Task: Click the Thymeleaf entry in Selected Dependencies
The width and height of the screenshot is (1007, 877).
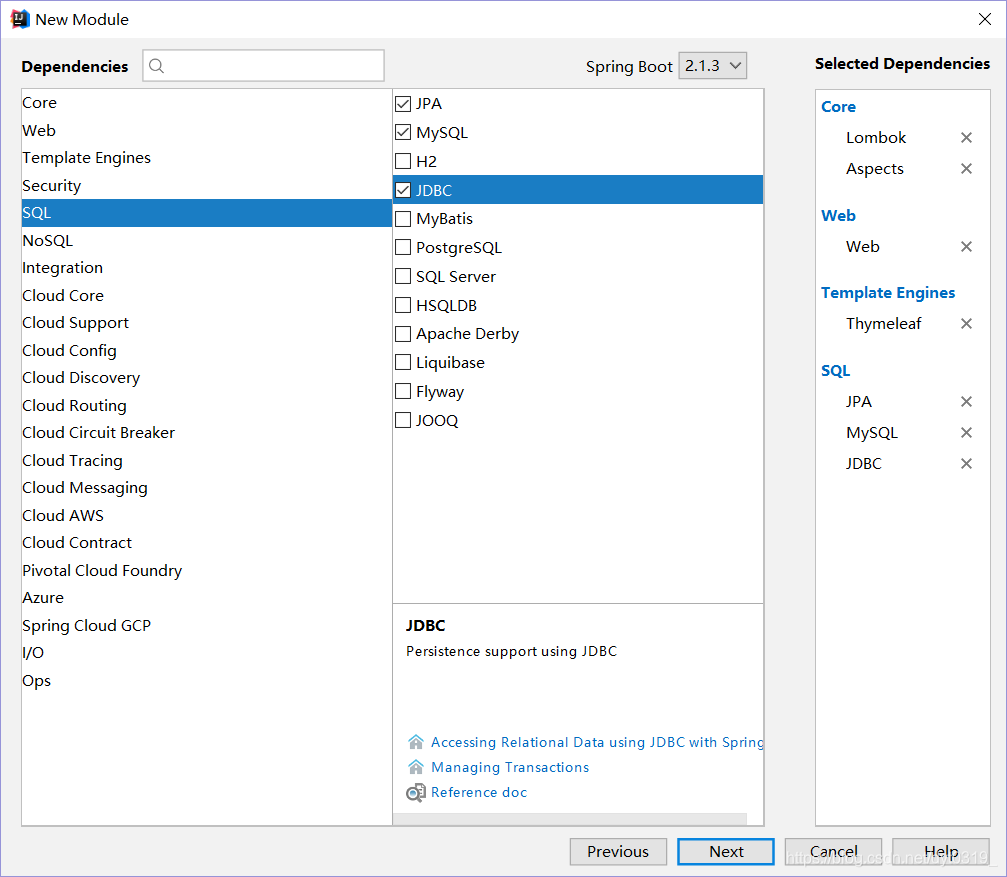Action: tap(883, 324)
